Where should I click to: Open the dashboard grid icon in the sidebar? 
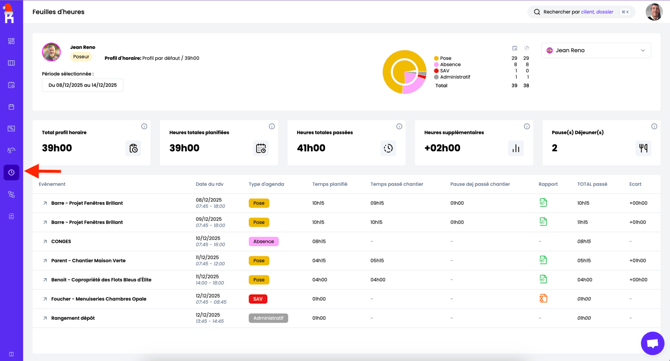(12, 41)
